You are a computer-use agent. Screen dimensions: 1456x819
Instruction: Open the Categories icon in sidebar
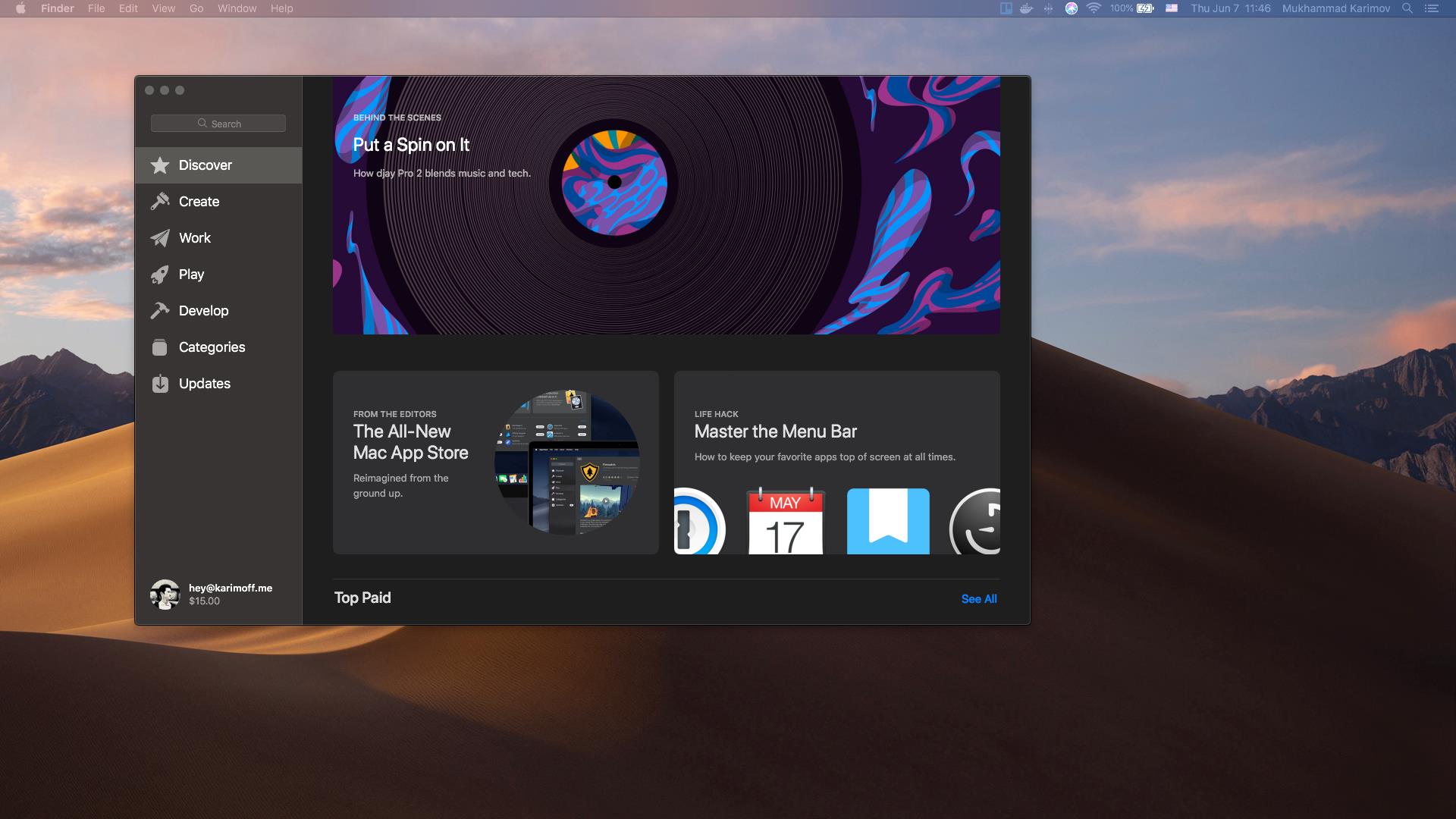pyautogui.click(x=159, y=347)
